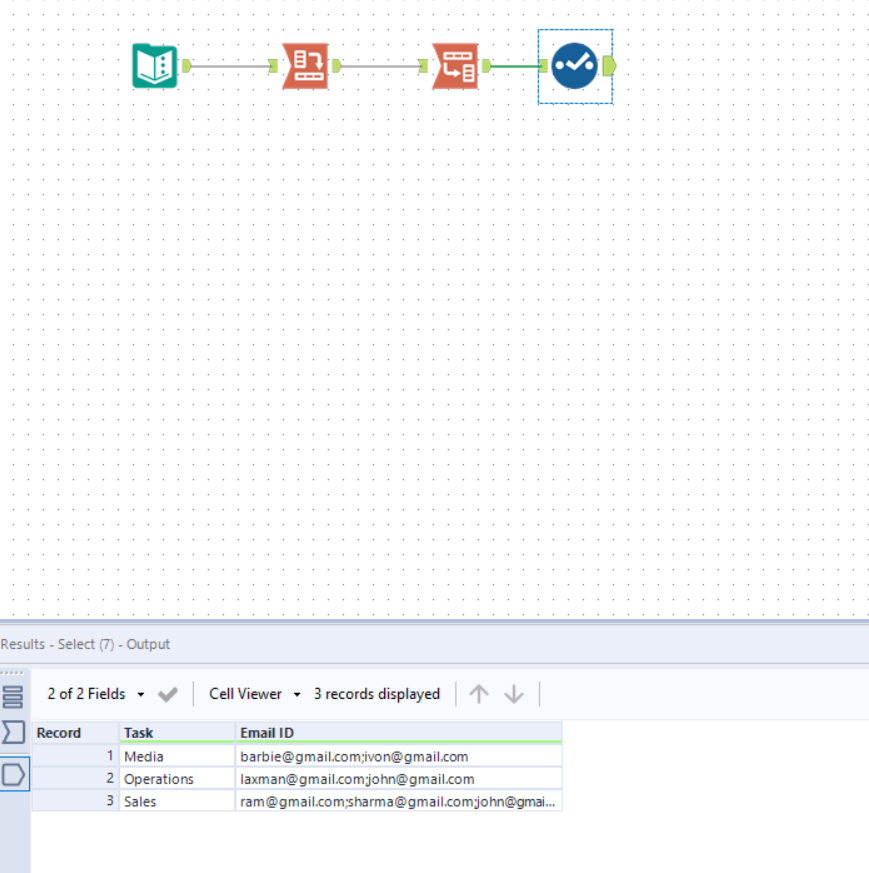This screenshot has height=873, width=869.
Task: Click the Results - Select (7) - Output header
Action: tap(87, 644)
